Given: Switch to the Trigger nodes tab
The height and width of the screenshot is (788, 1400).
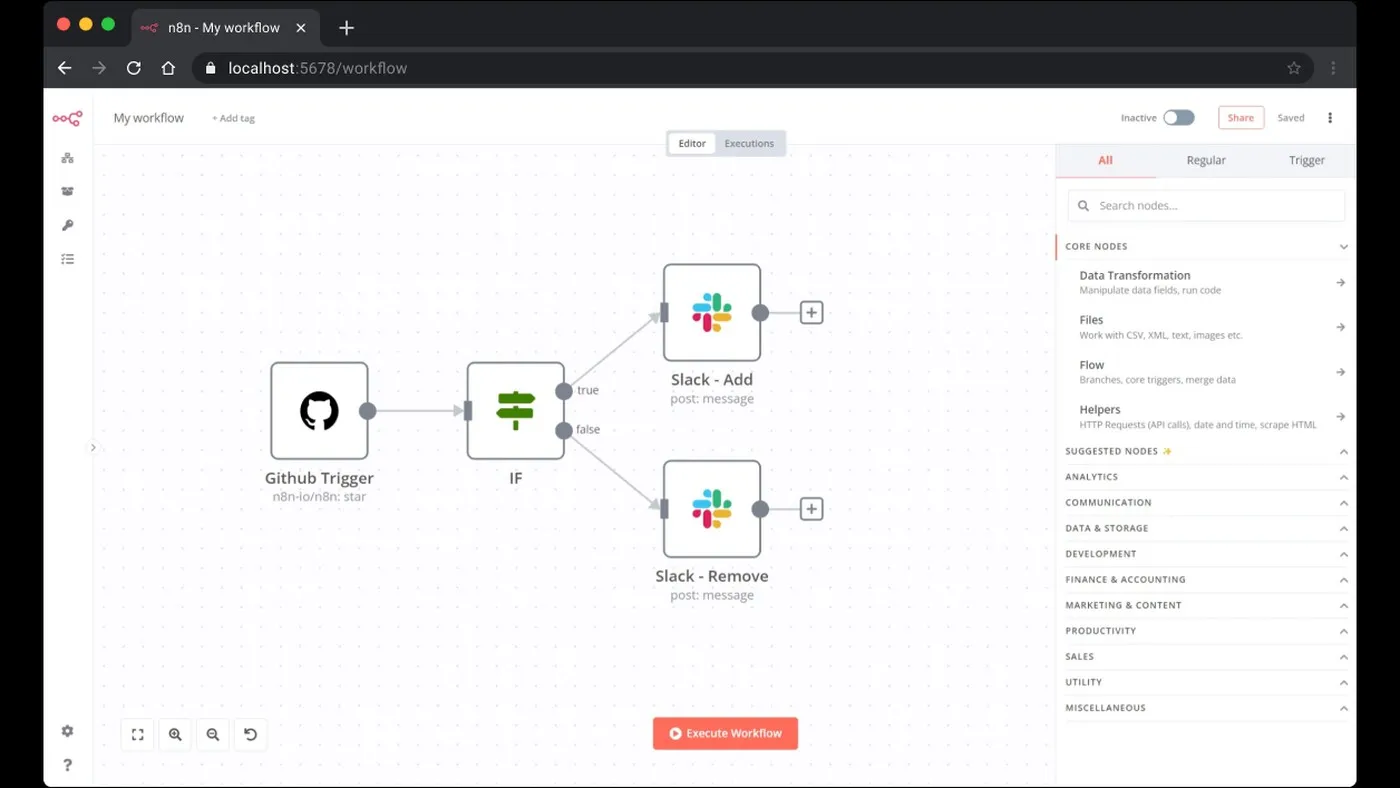Looking at the screenshot, I should [1306, 160].
